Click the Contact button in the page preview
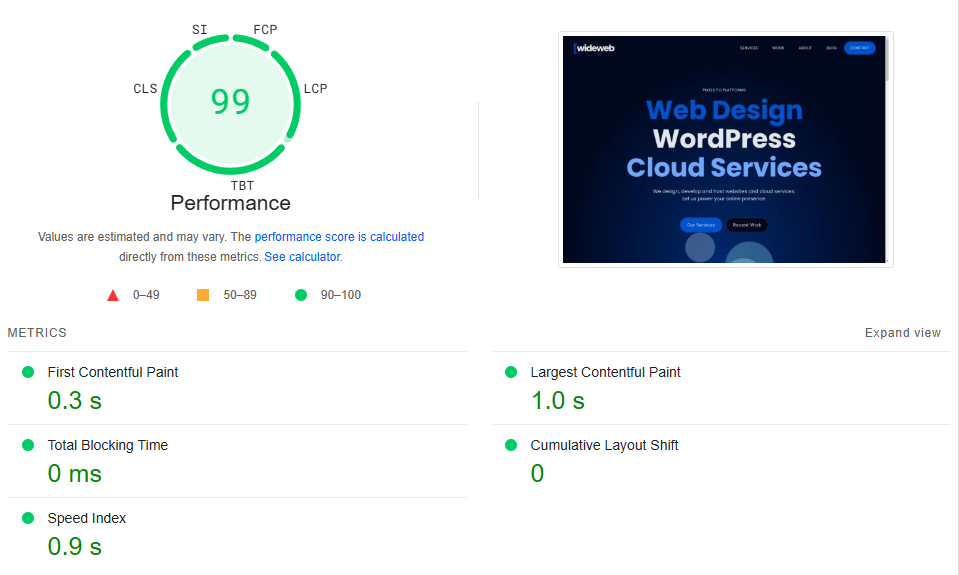 coord(859,48)
